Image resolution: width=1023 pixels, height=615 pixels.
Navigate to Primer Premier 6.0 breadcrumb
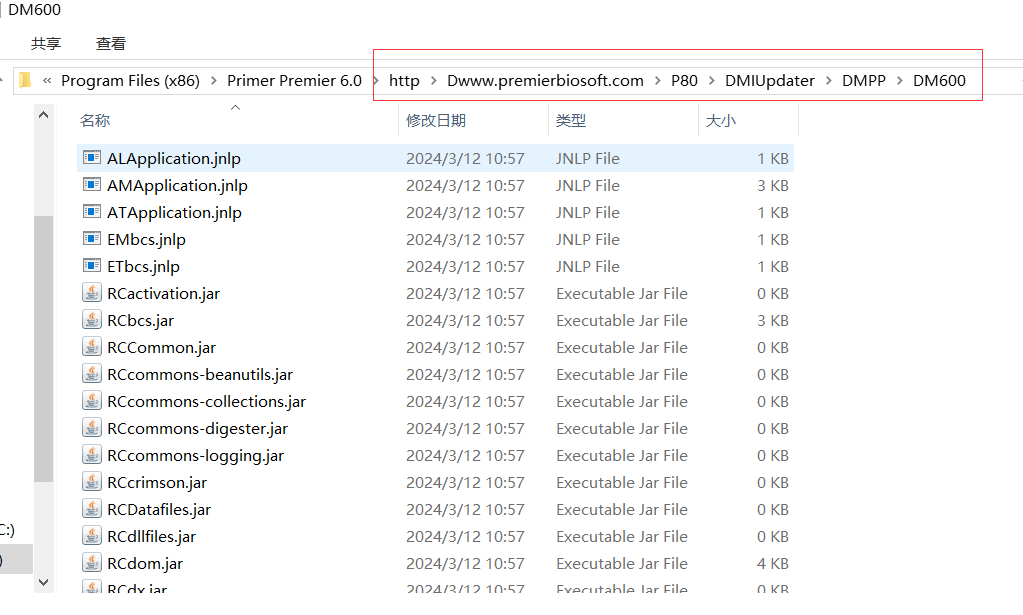click(294, 80)
